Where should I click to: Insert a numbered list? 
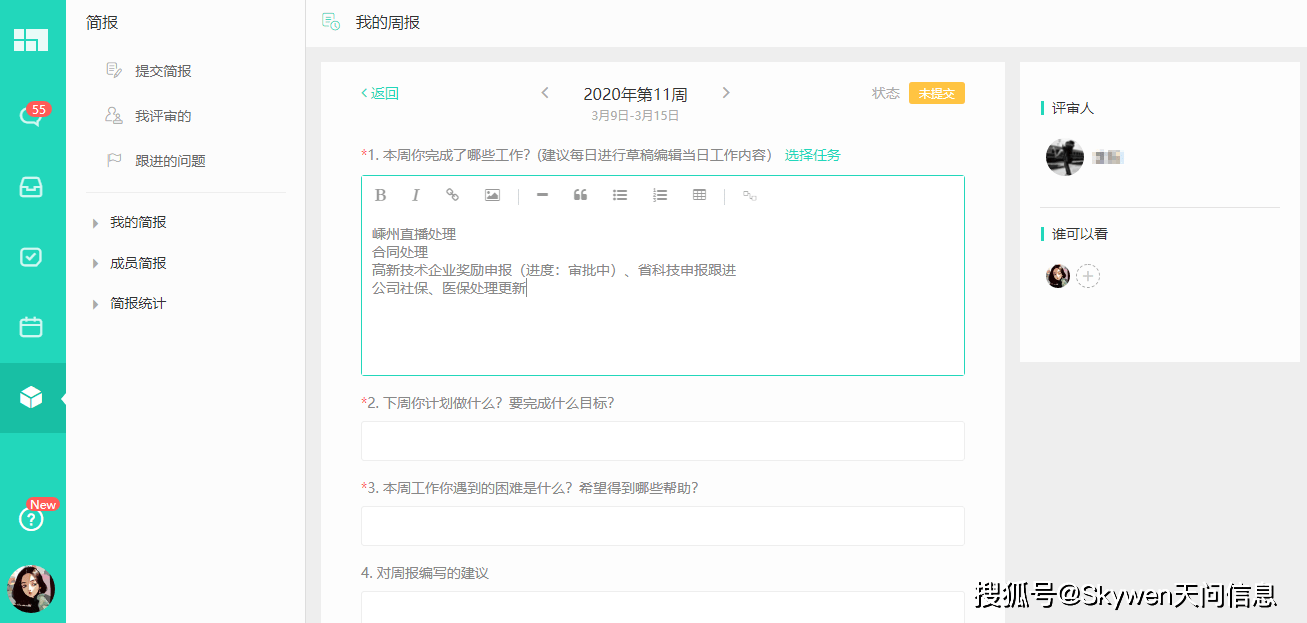pyautogui.click(x=660, y=195)
